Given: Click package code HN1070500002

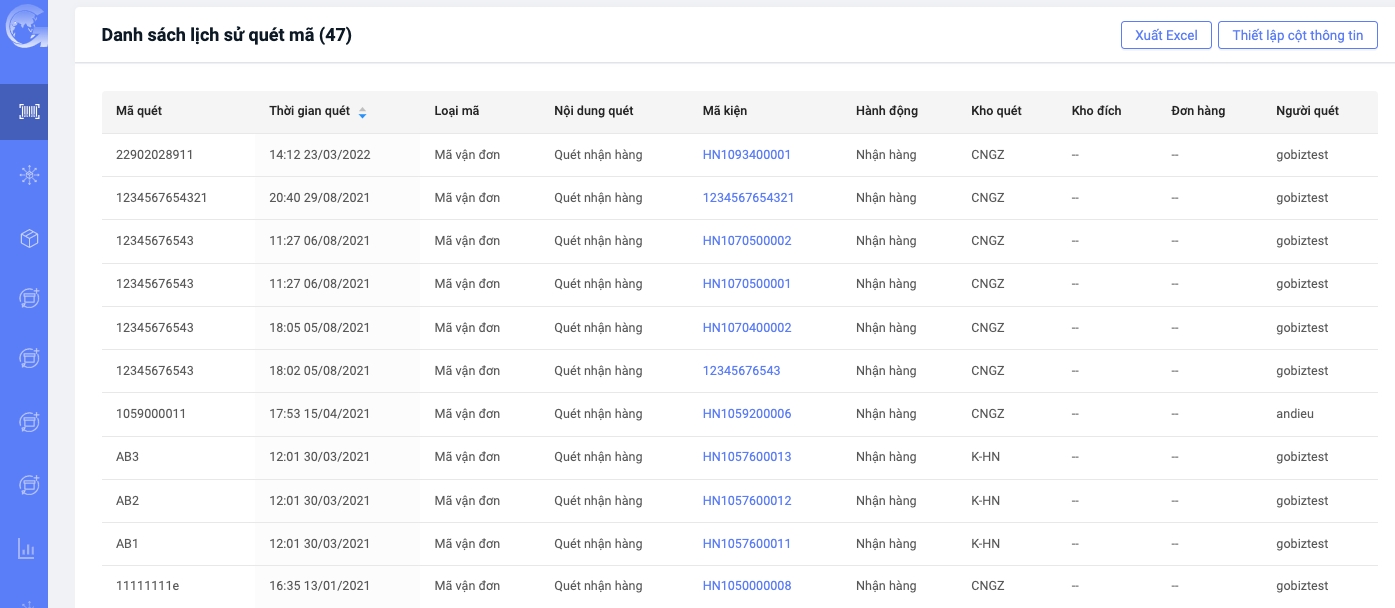Looking at the screenshot, I should coord(746,241).
